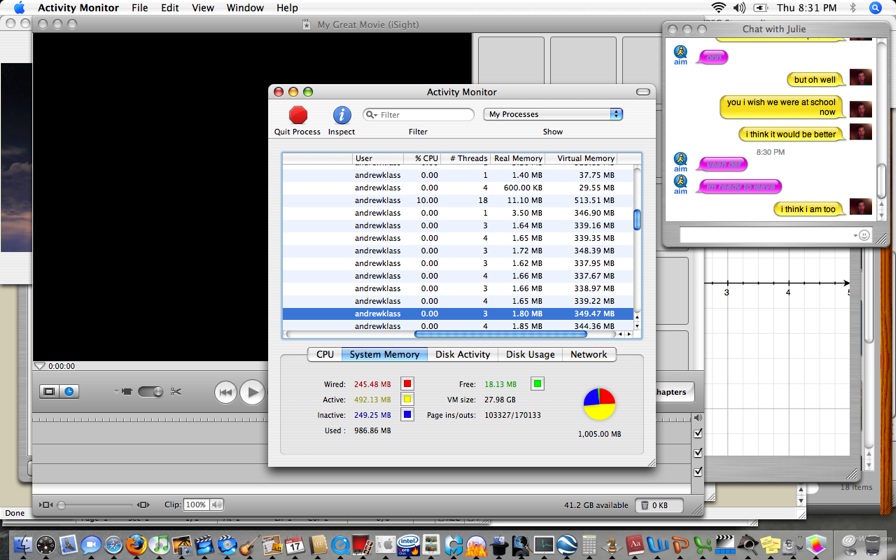
Task: Open the Inspect info button
Action: [x=342, y=115]
